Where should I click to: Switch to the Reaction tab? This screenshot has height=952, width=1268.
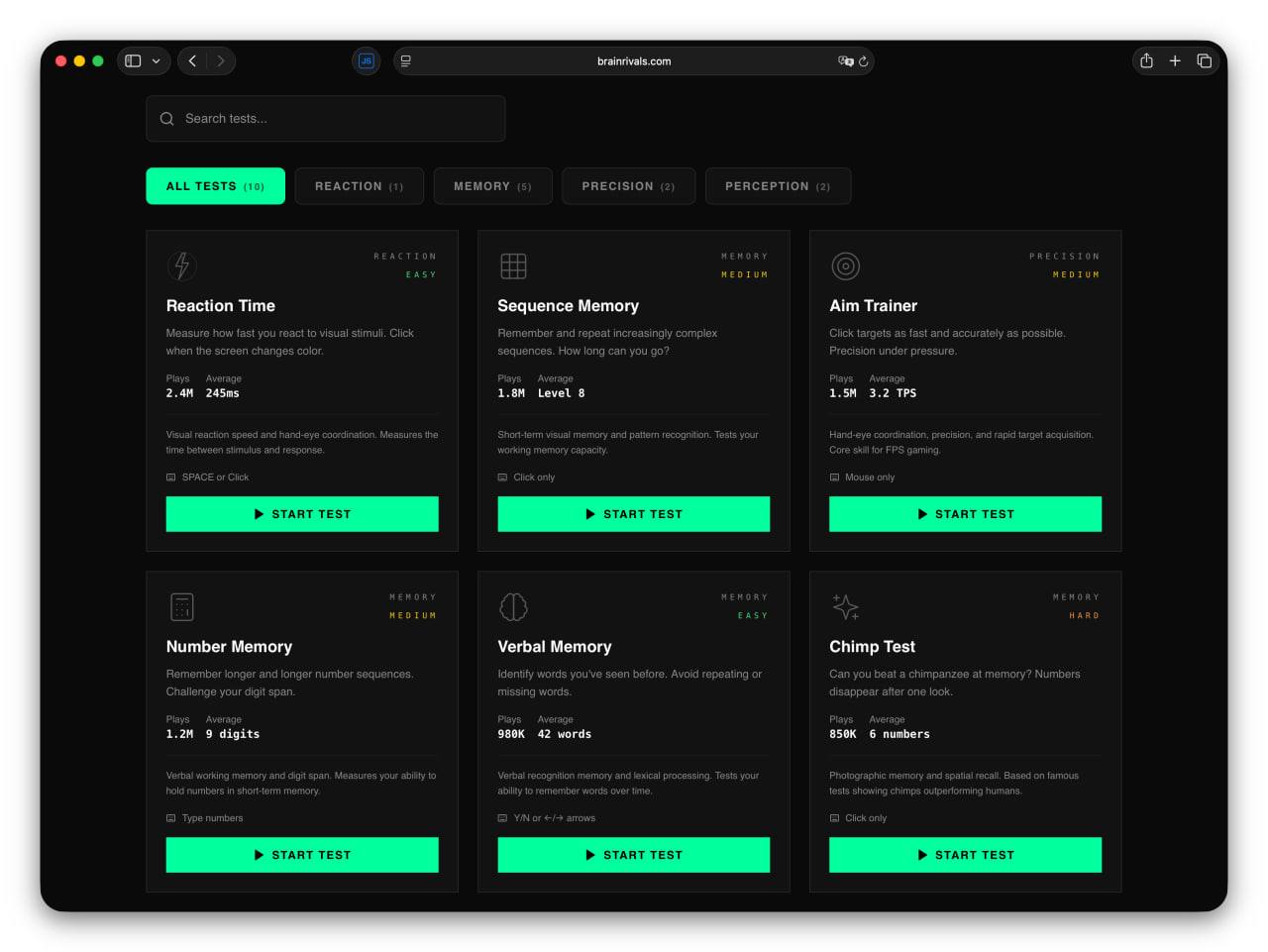(359, 186)
